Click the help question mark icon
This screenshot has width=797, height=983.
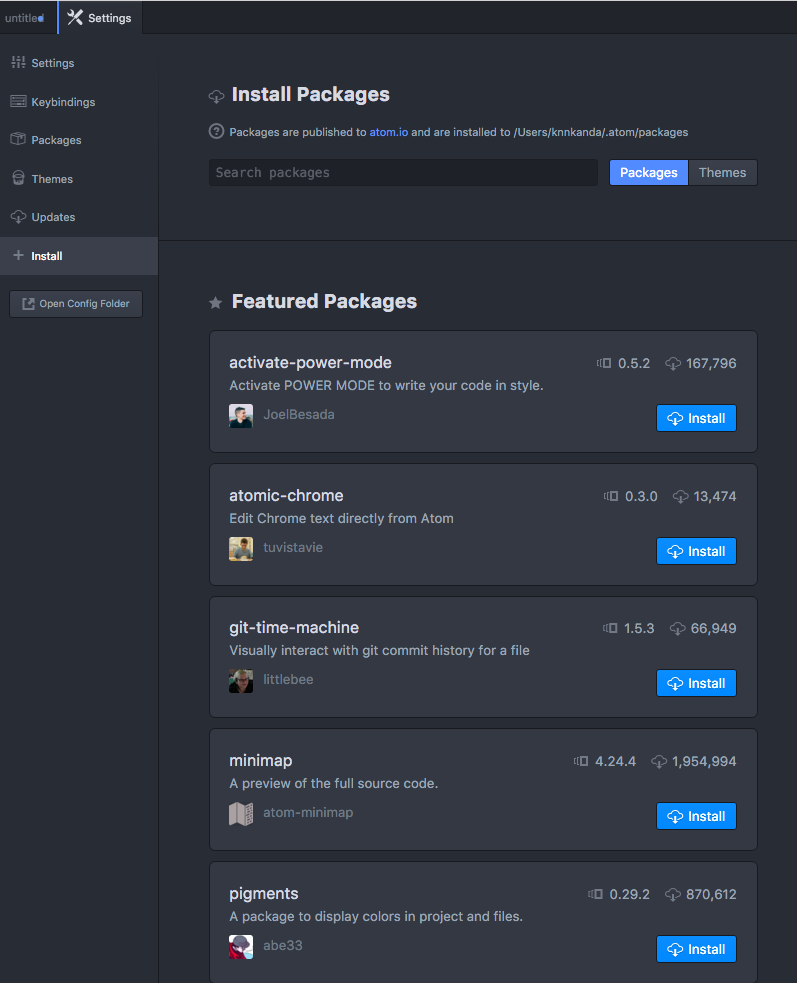(216, 131)
